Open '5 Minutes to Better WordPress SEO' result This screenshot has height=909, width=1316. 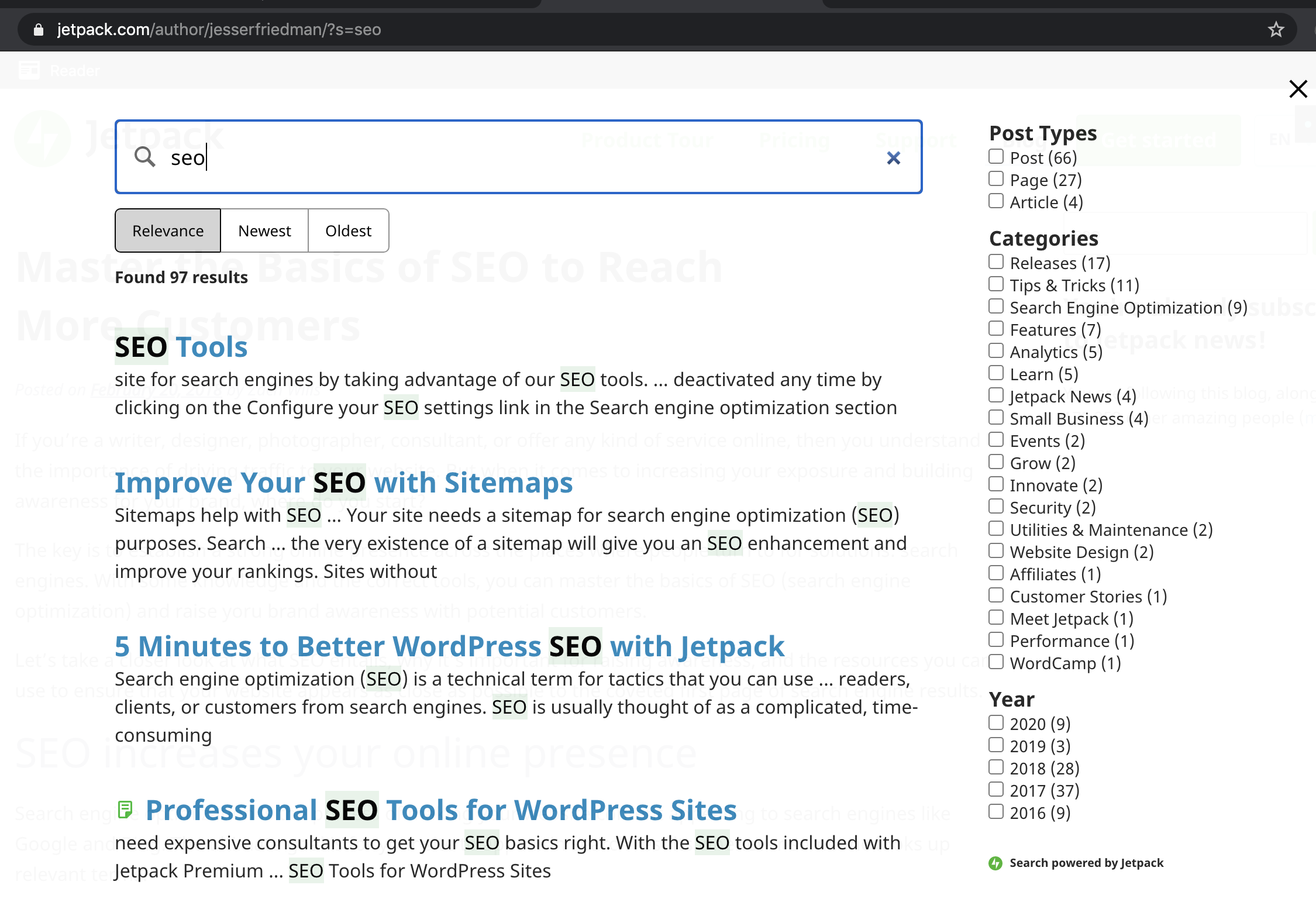click(x=449, y=646)
